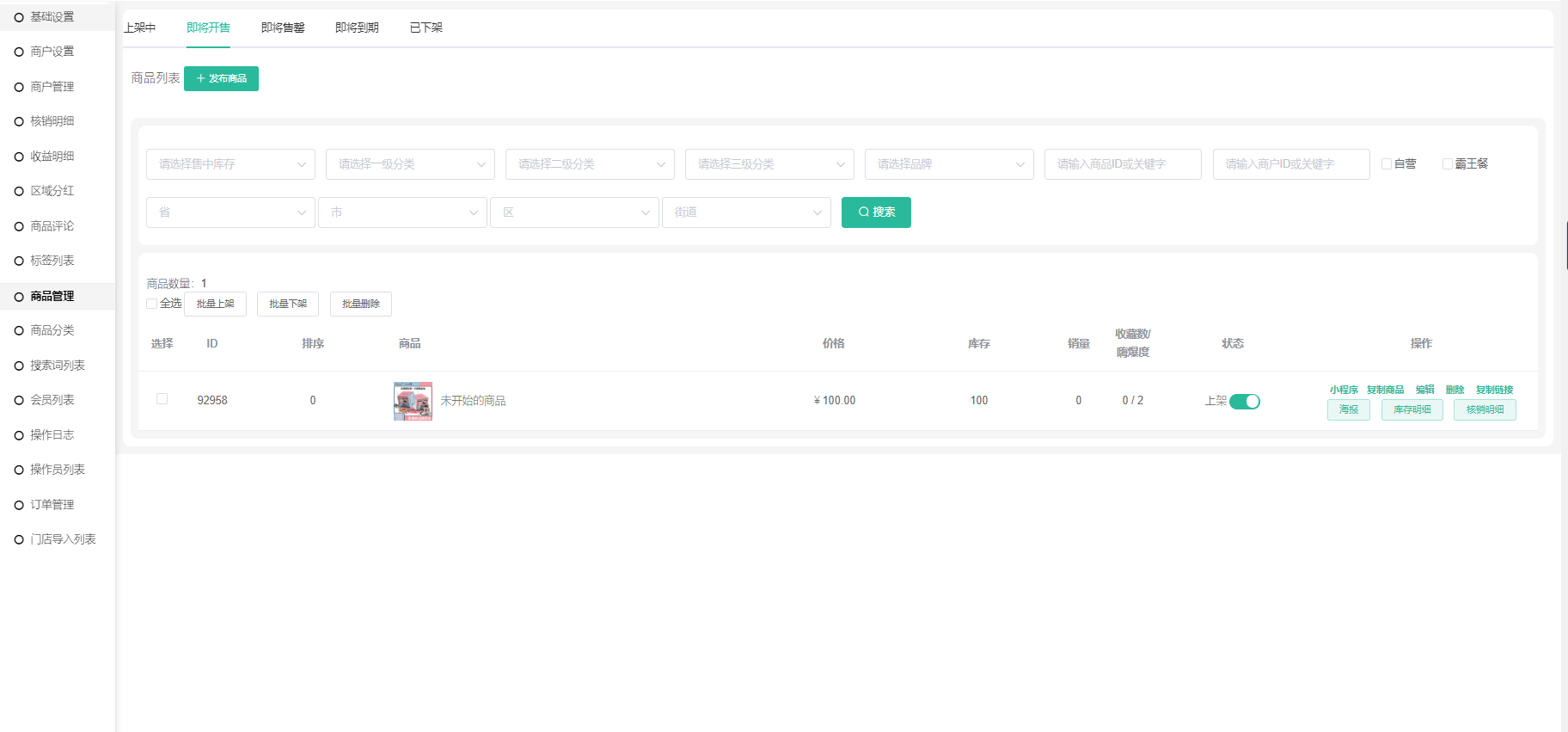Enable the 霸王餐 checkbox filter
The height and width of the screenshot is (732, 1568).
point(1448,163)
